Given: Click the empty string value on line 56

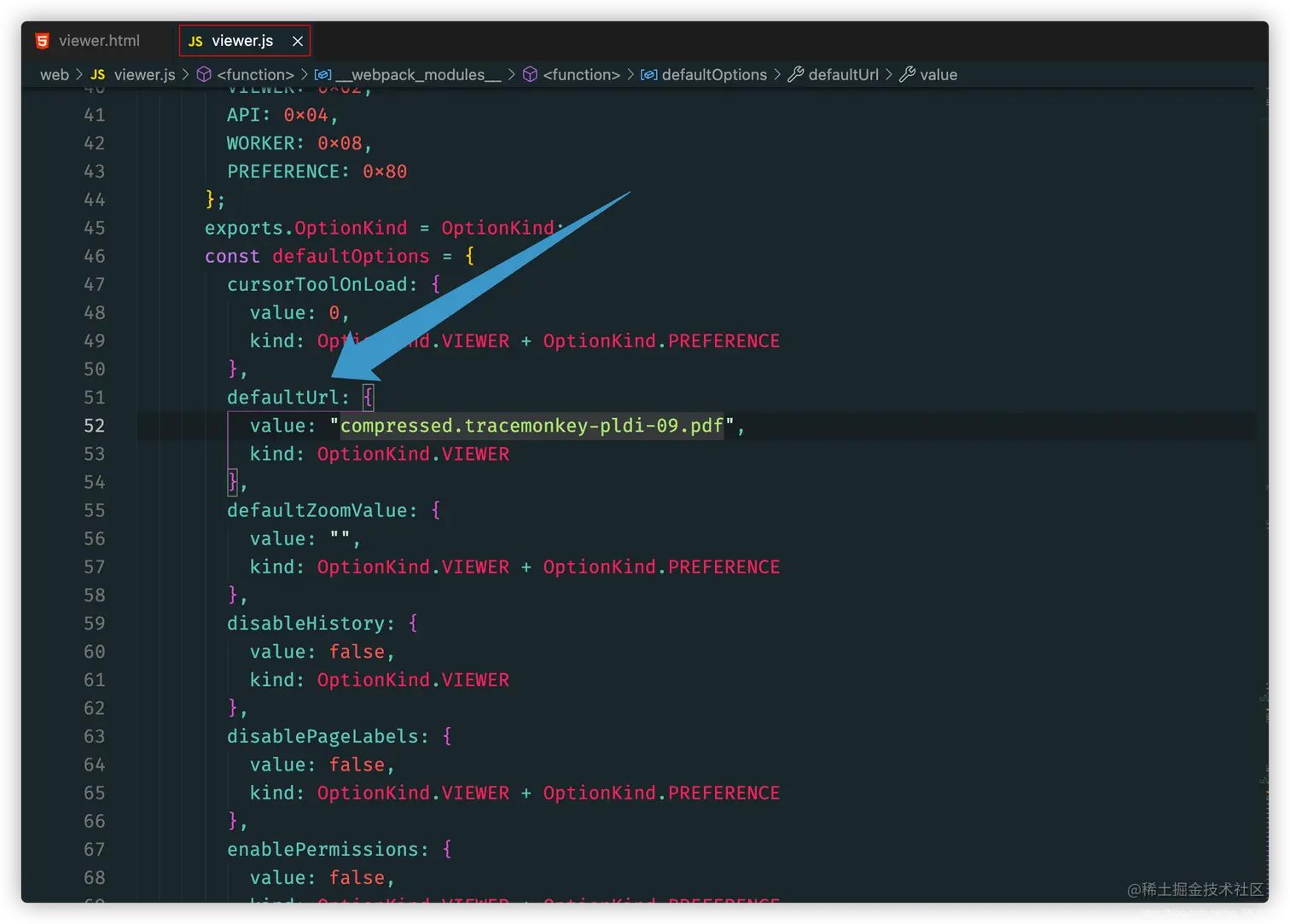Looking at the screenshot, I should (x=340, y=539).
